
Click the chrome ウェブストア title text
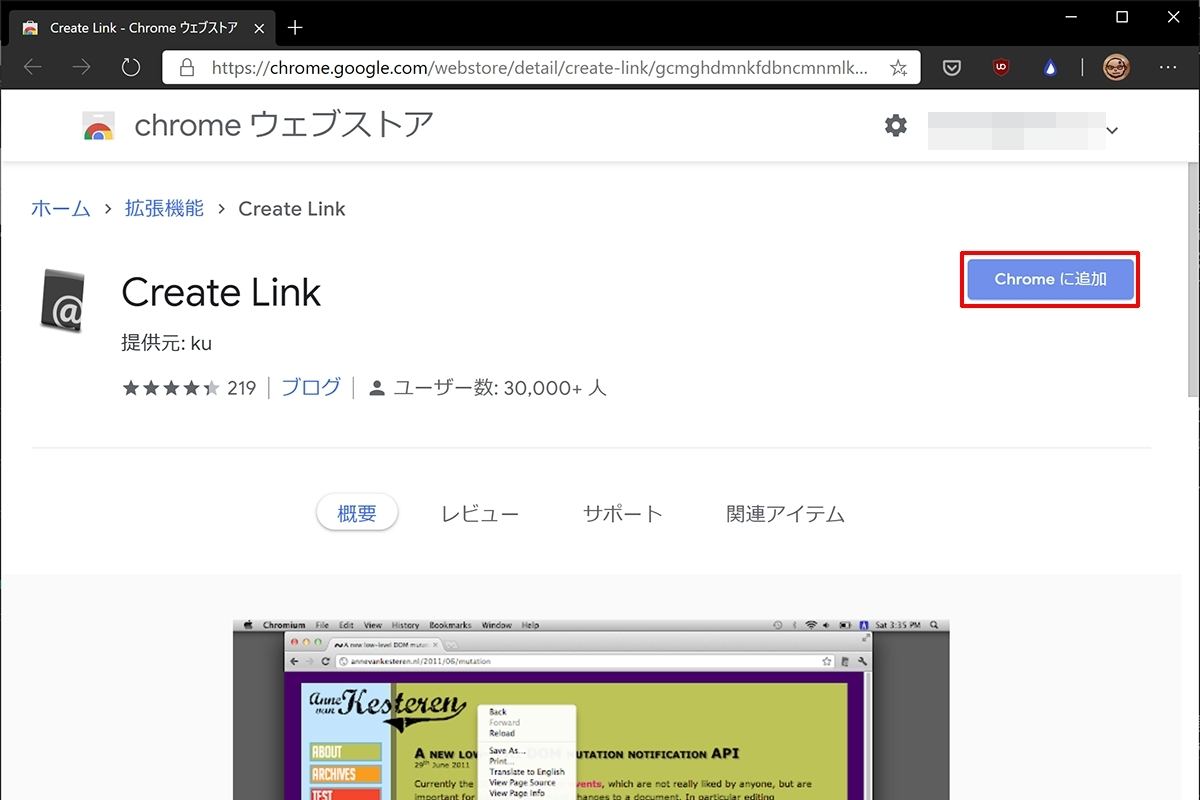click(284, 125)
